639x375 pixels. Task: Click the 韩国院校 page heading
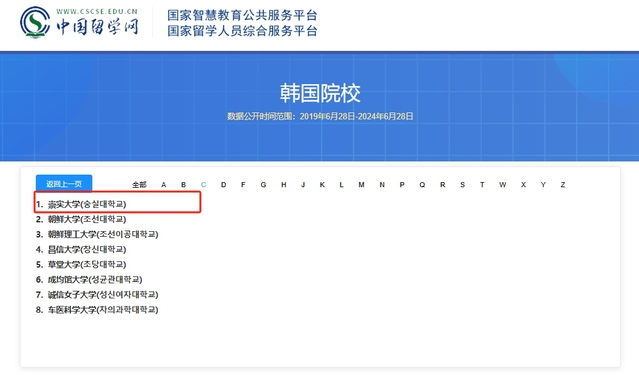[x=320, y=93]
